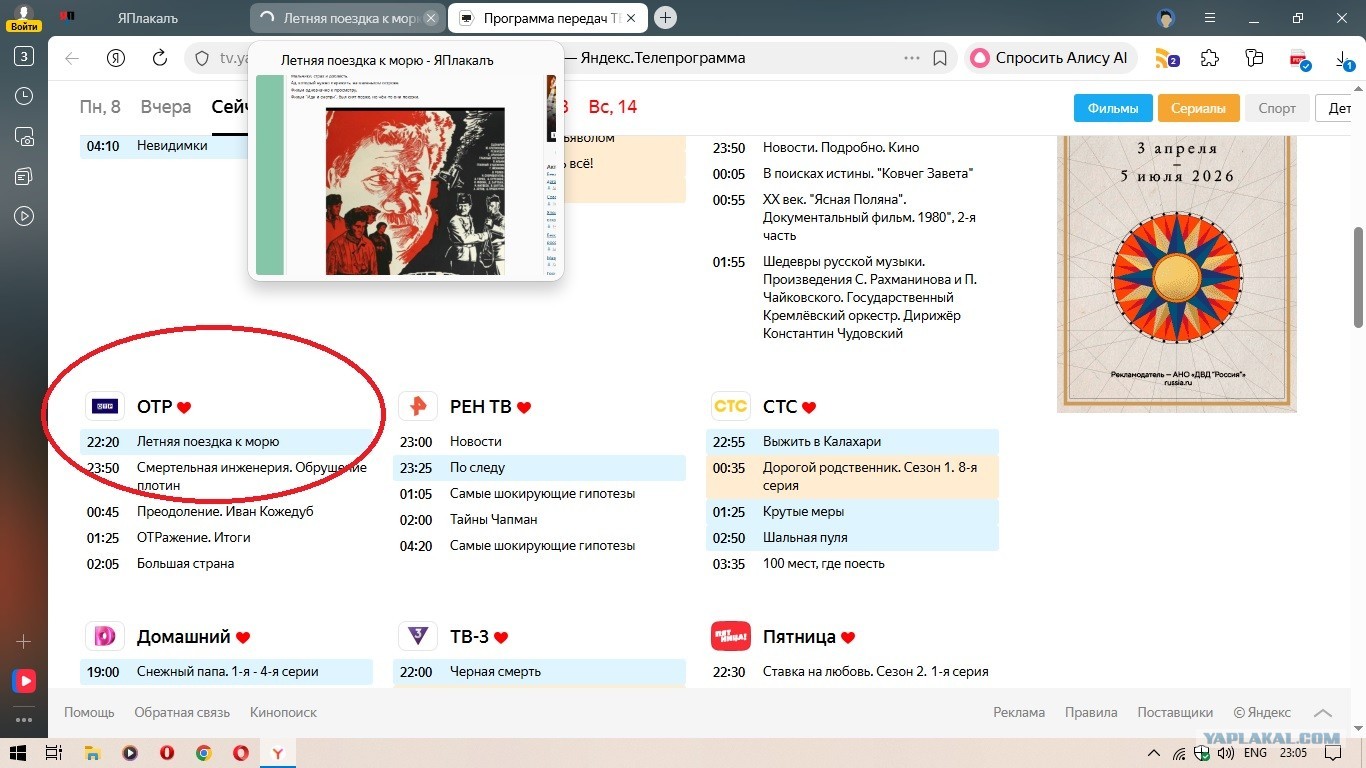
Task: Filter the schedule by Спорт
Action: 1277,108
